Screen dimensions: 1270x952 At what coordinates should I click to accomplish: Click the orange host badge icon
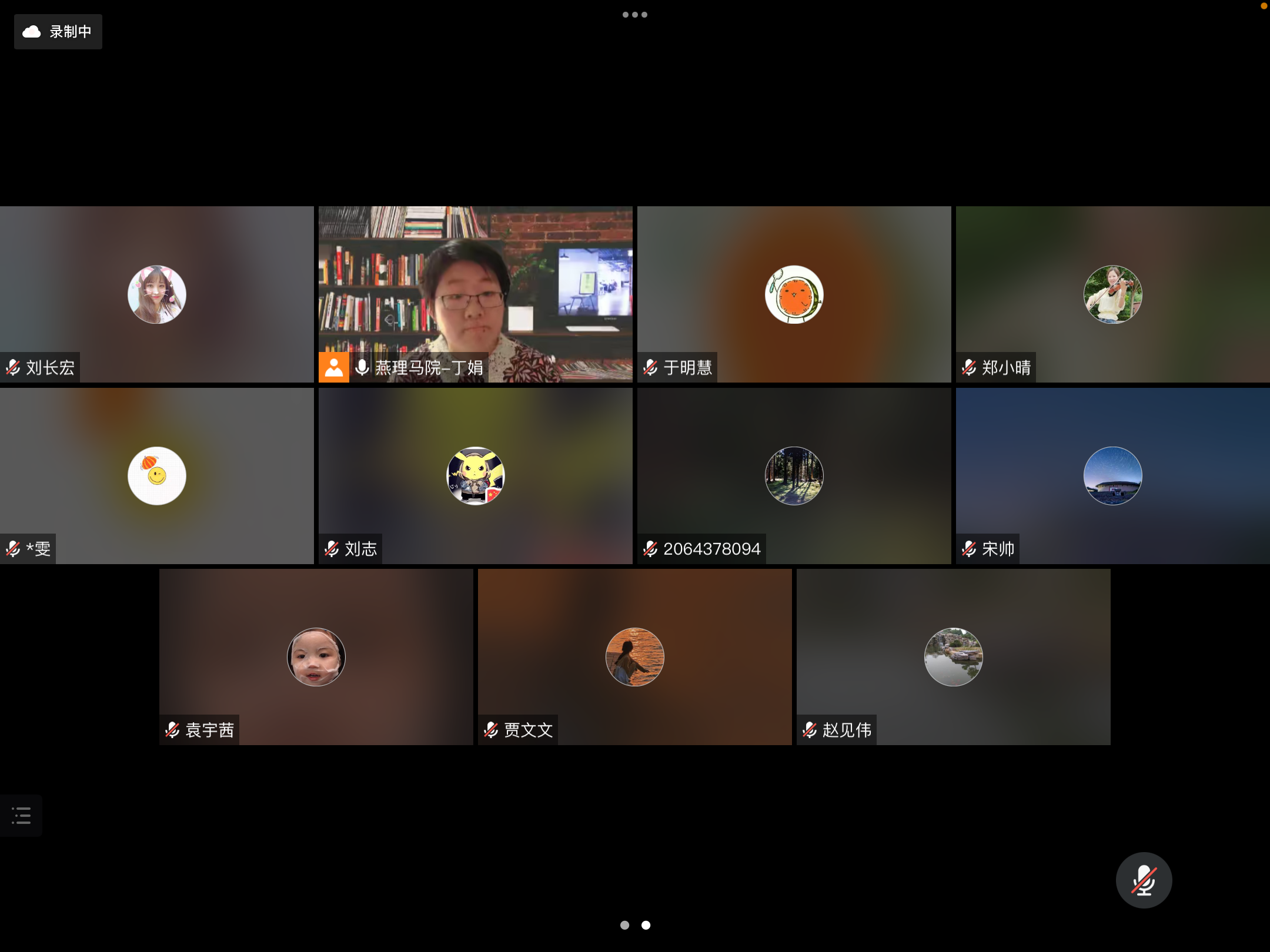[333, 367]
